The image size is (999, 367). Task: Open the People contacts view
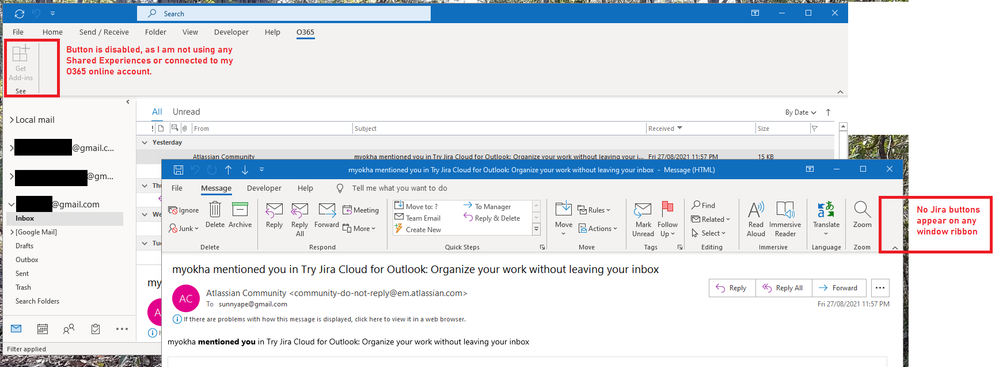click(69, 329)
